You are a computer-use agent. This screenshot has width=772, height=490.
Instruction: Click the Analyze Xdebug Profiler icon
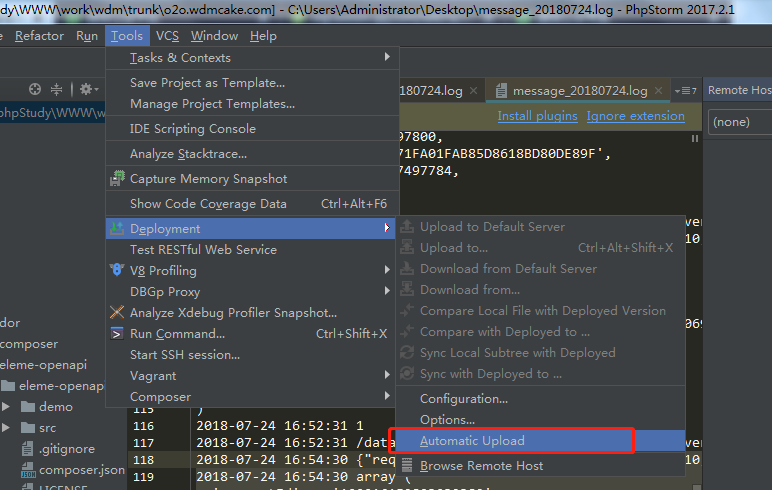click(117, 312)
